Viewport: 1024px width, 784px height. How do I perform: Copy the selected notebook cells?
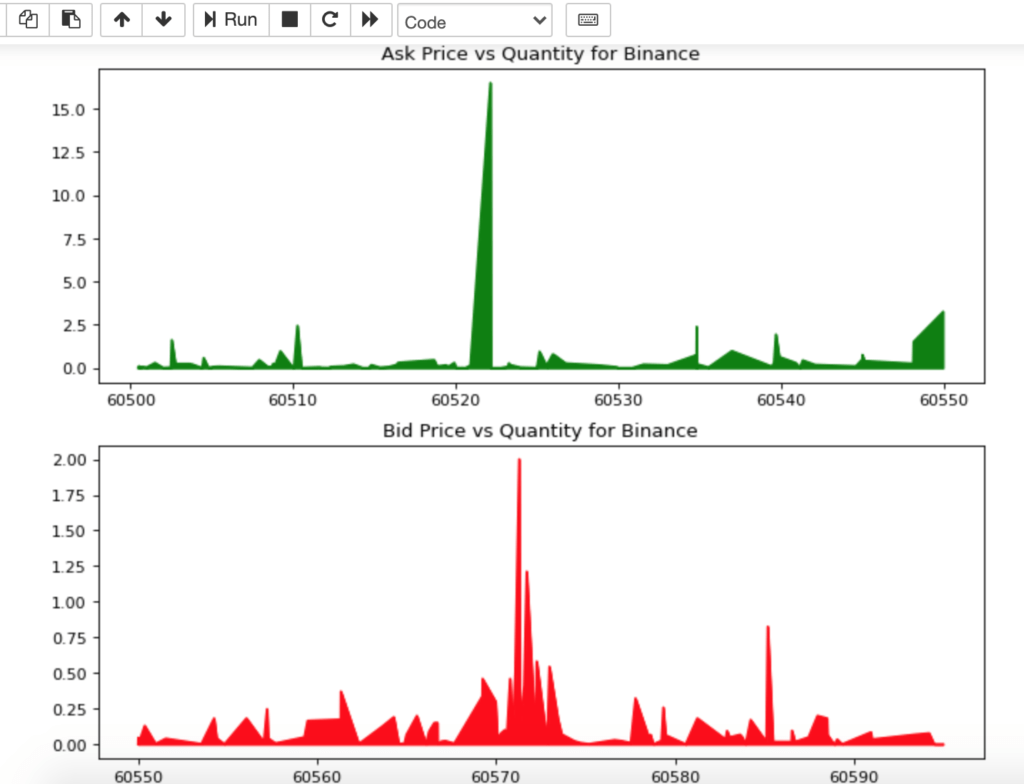click(27, 19)
